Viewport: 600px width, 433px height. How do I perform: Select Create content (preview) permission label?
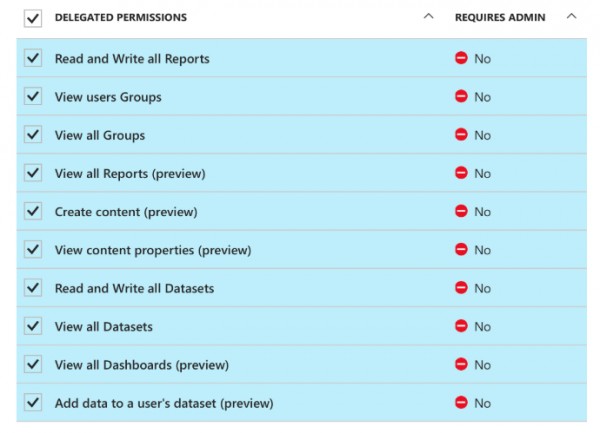126,212
